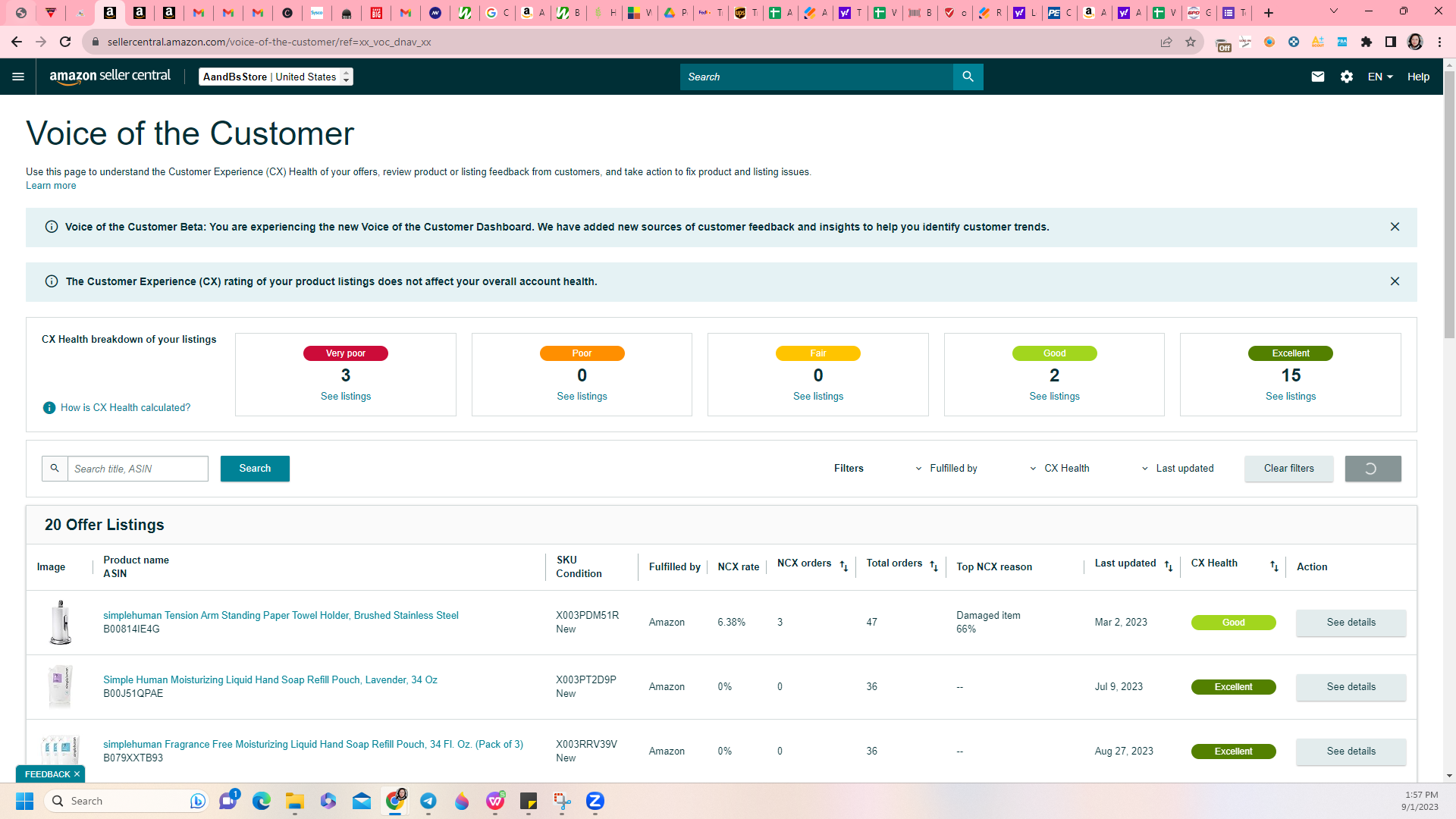1456x819 pixels.
Task: Click the lavender soap refill pouch thumbnail
Action: 60,687
